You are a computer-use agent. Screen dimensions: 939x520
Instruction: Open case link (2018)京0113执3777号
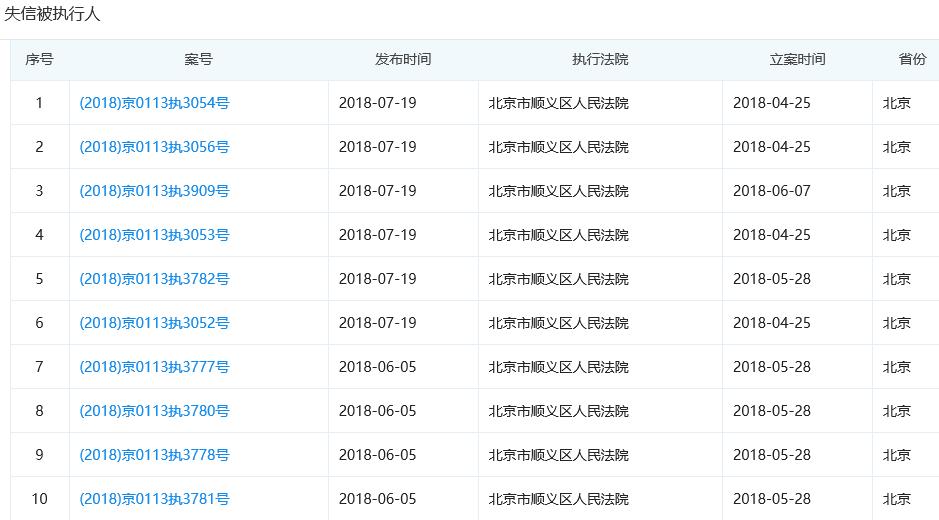[x=155, y=367]
